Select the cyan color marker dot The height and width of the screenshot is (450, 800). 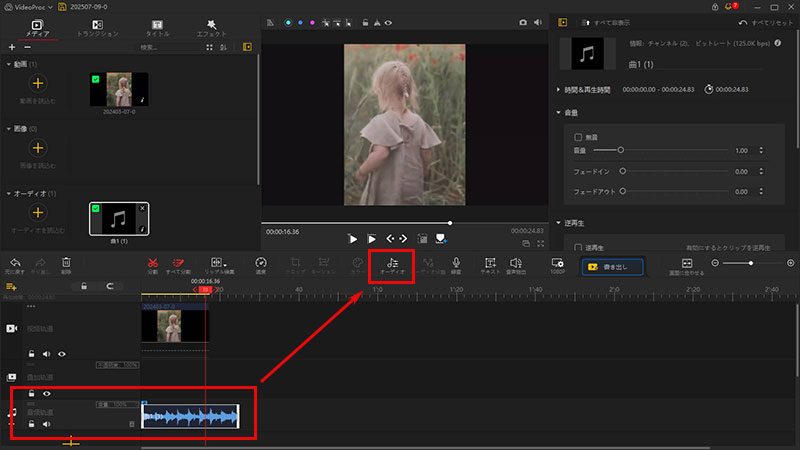(x=288, y=22)
